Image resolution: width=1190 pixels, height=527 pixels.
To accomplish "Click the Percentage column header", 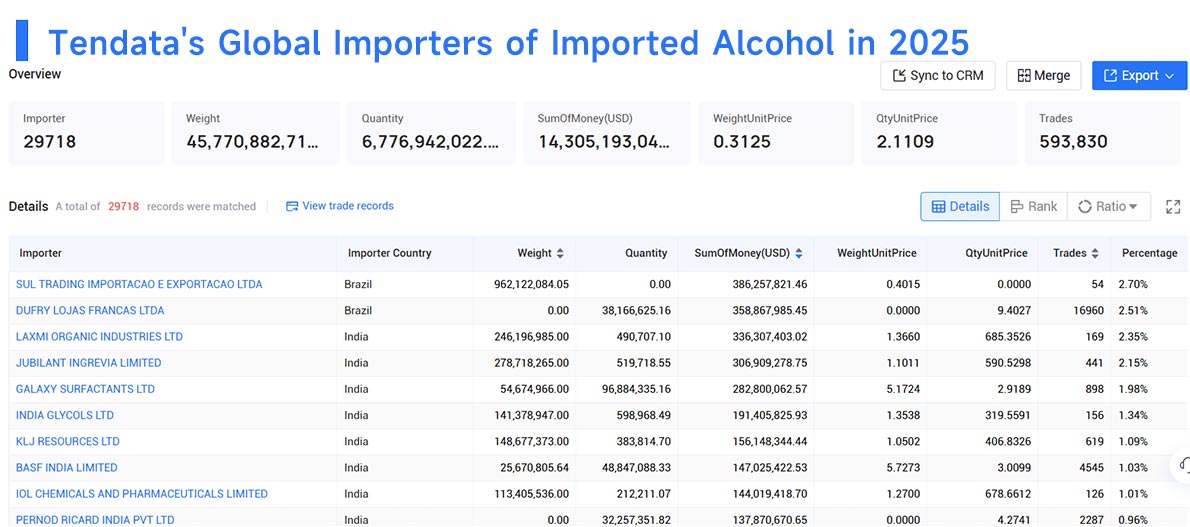I will pyautogui.click(x=1150, y=253).
